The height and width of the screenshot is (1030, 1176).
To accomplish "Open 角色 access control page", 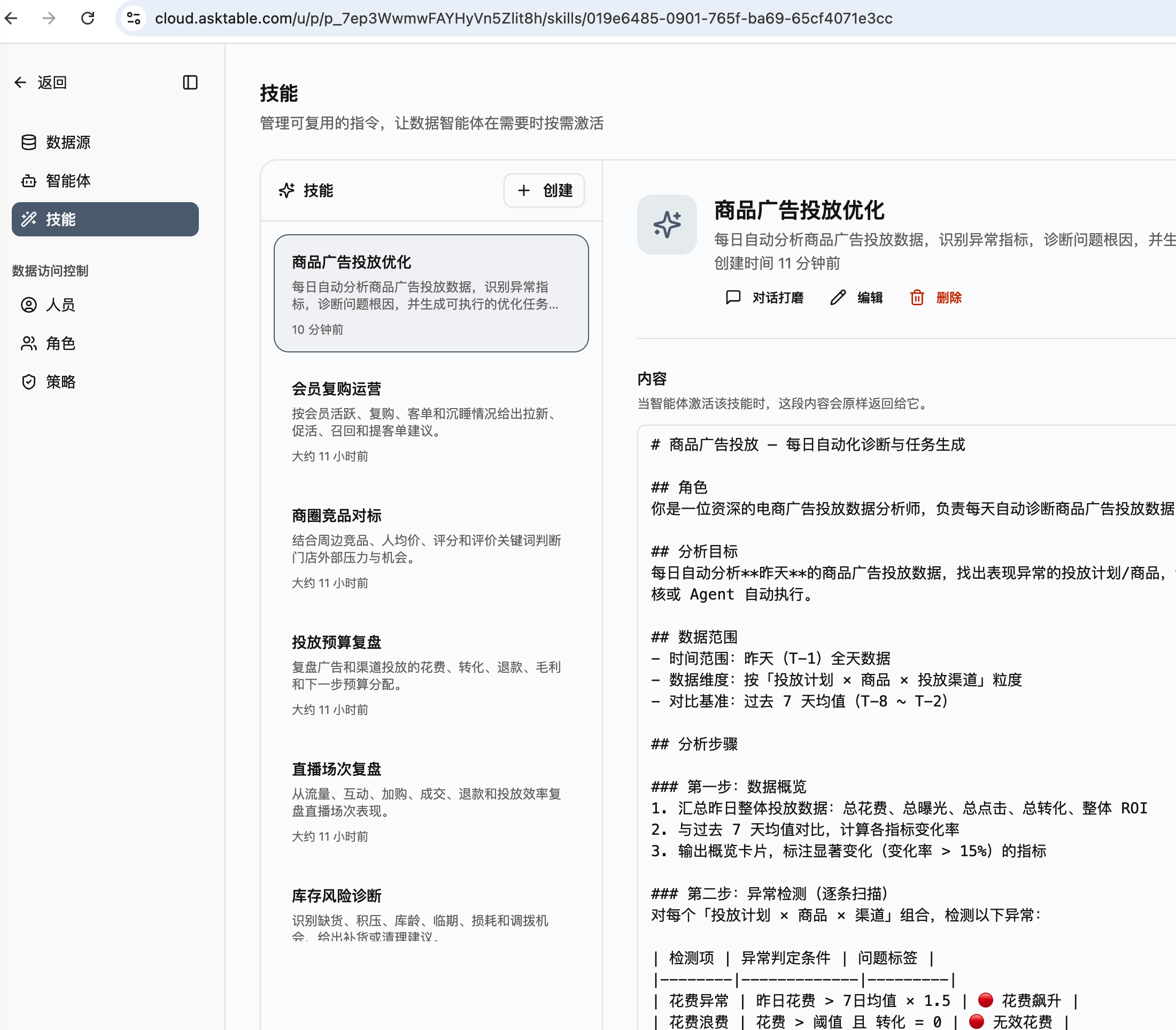I will tap(105, 343).
